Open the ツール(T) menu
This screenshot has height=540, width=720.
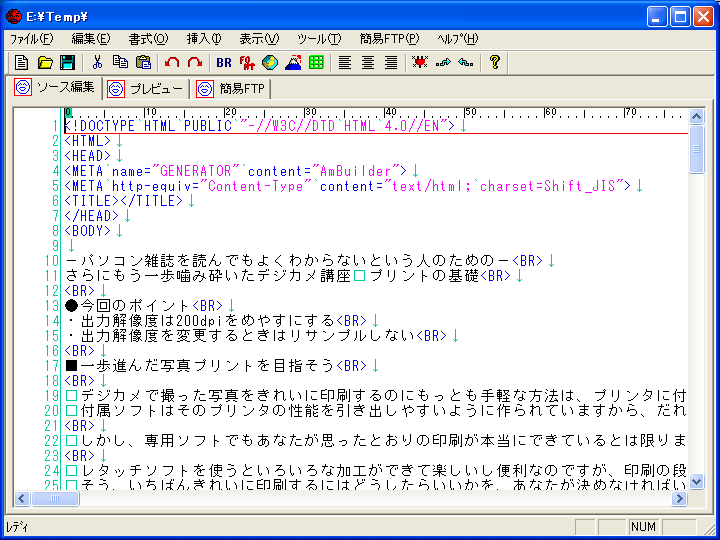pyautogui.click(x=319, y=39)
